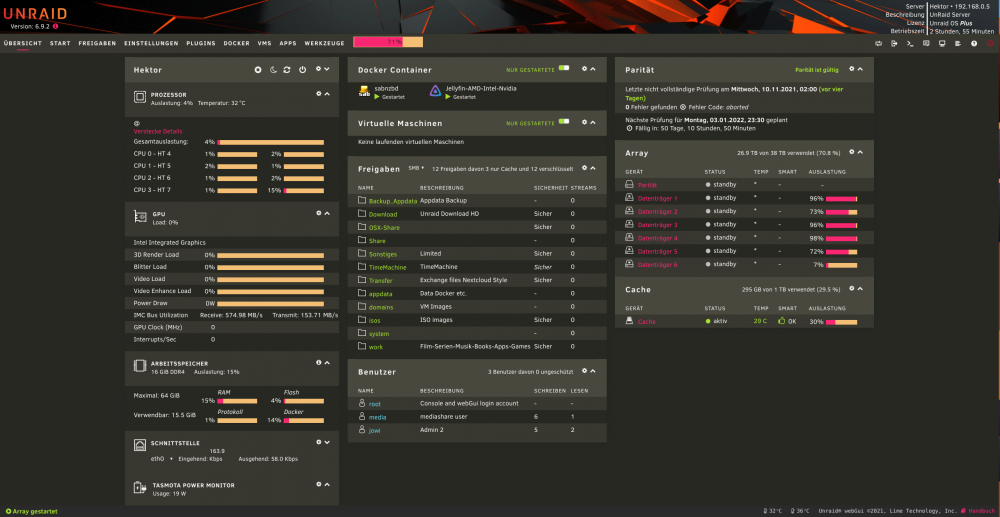Click the Verstecke Details link

point(158,131)
